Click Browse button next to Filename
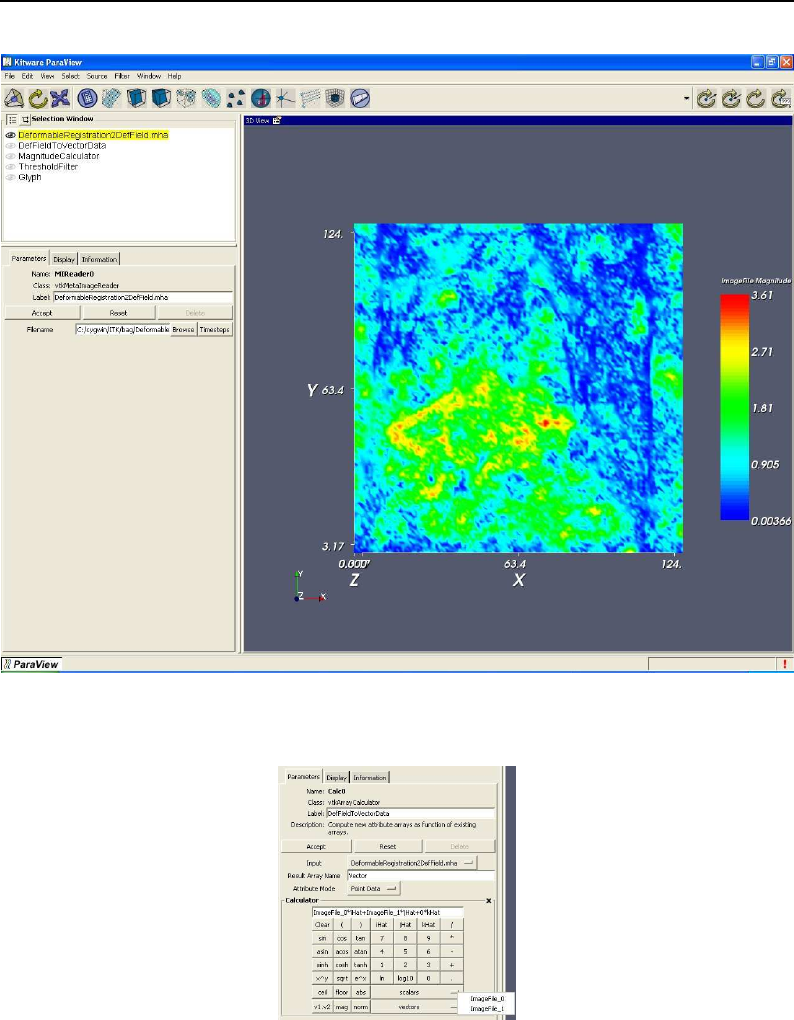Screen dimensions: 794x1020 coord(183,330)
